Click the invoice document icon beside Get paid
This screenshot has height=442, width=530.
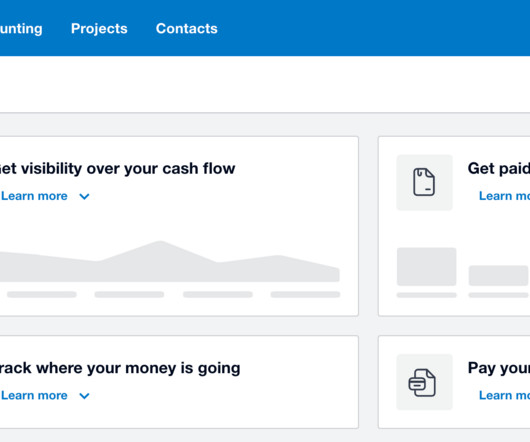click(424, 182)
